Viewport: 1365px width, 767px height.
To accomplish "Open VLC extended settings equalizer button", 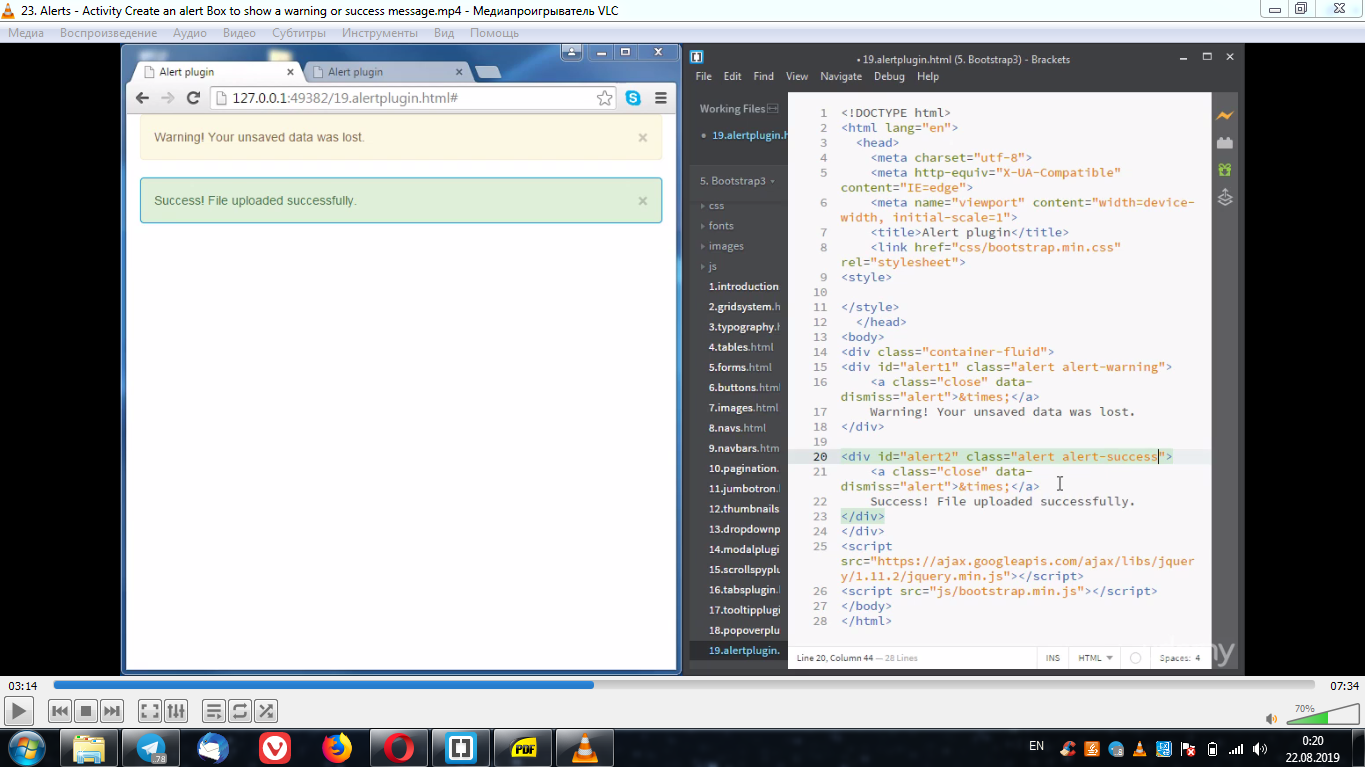I will click(x=176, y=711).
